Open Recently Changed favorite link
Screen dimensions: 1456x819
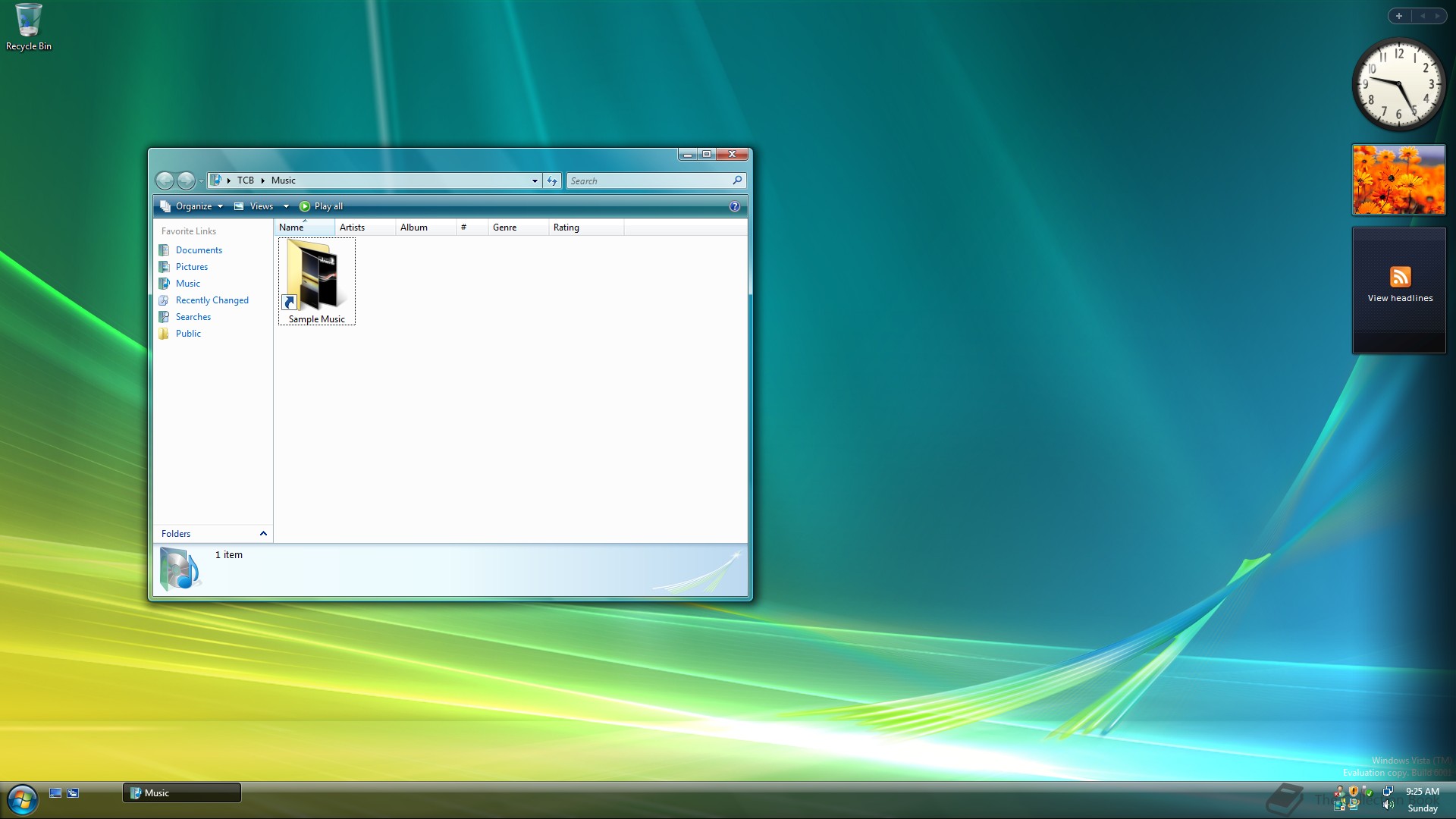point(212,300)
